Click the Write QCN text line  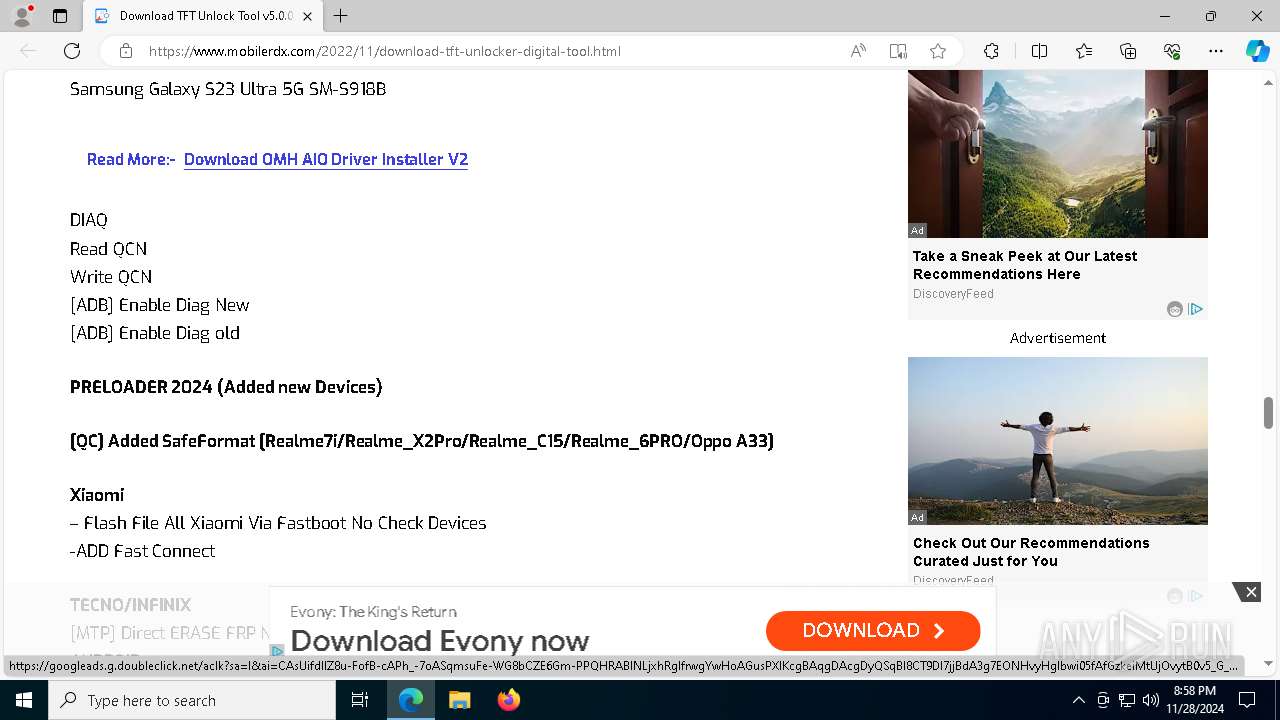pyautogui.click(x=111, y=277)
